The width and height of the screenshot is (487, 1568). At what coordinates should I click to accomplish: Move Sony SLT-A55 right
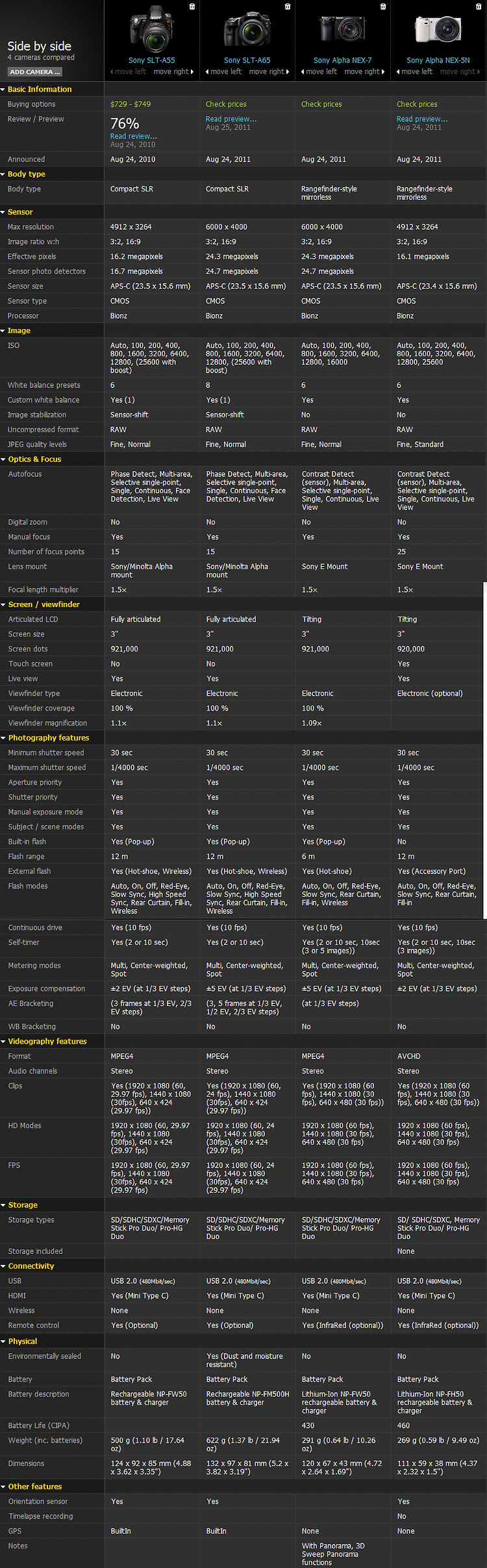[x=173, y=72]
